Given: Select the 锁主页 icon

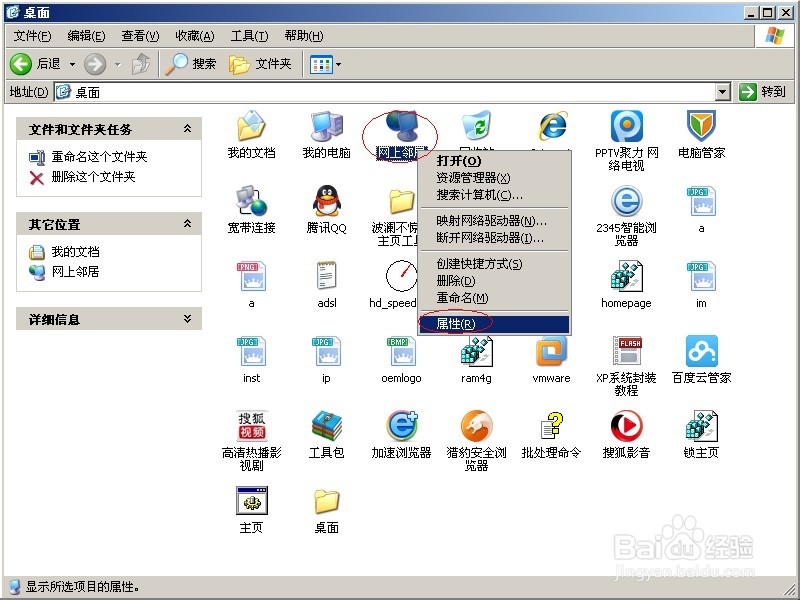Looking at the screenshot, I should click(x=700, y=430).
